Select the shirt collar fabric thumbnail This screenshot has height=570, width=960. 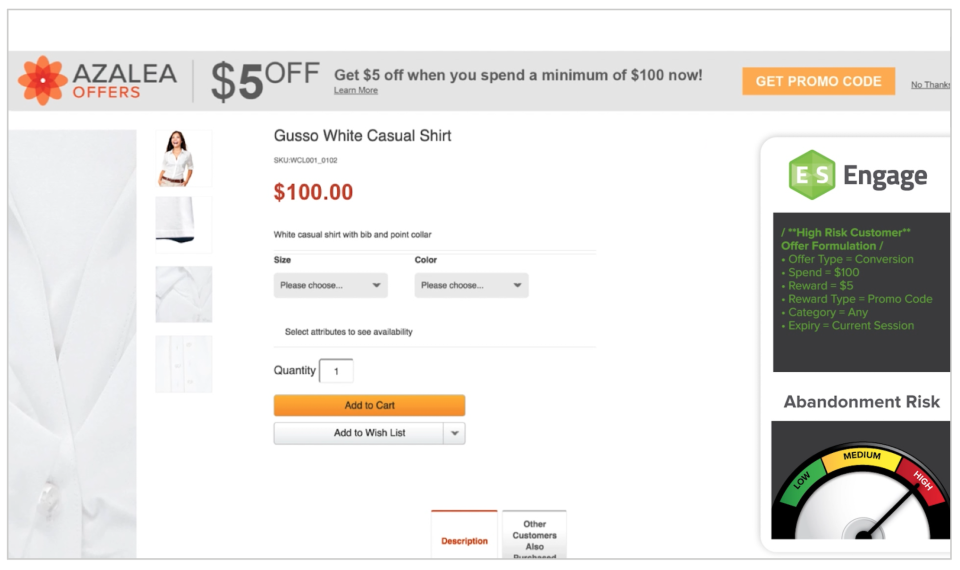(183, 294)
